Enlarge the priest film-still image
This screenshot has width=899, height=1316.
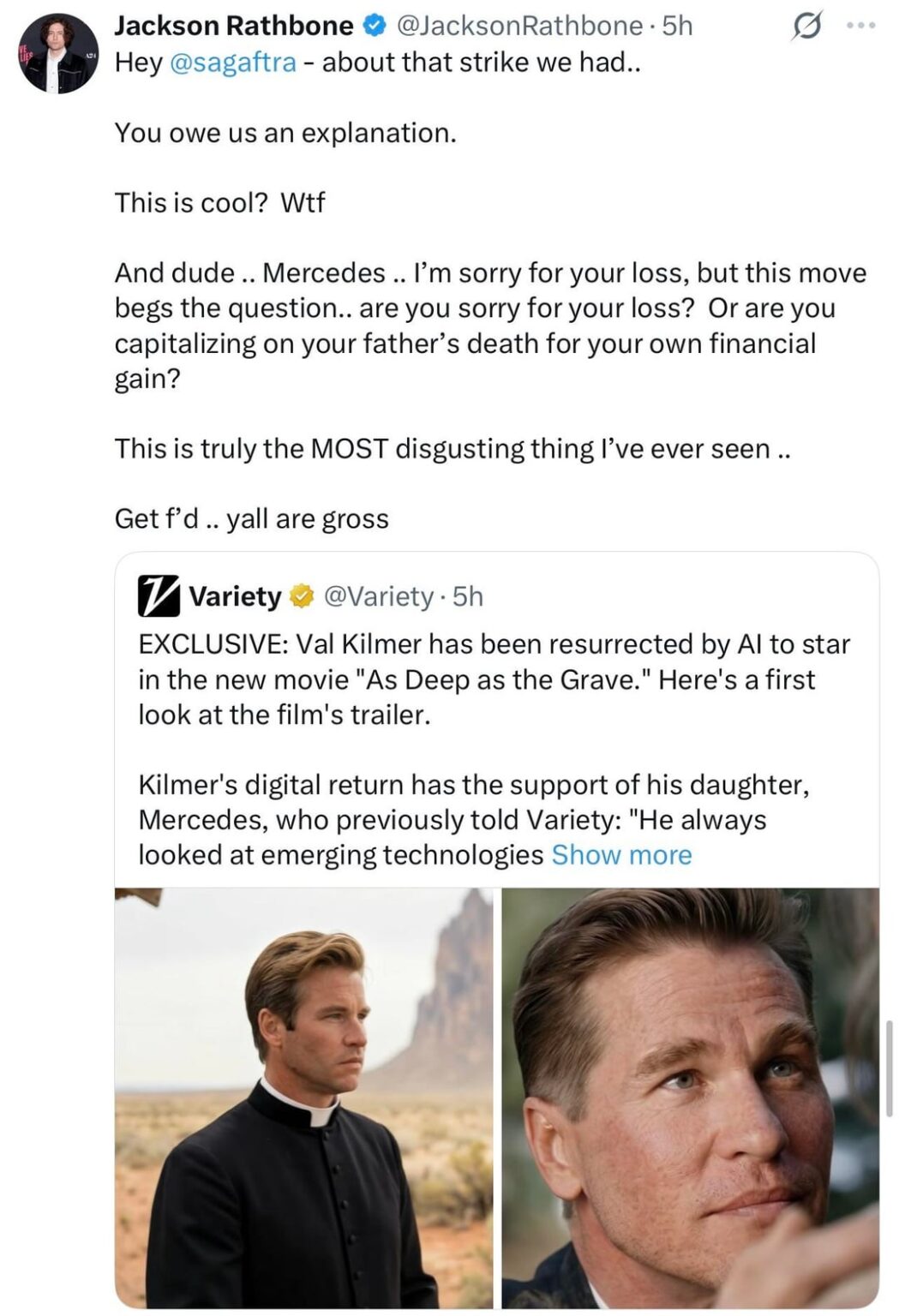click(x=304, y=1097)
